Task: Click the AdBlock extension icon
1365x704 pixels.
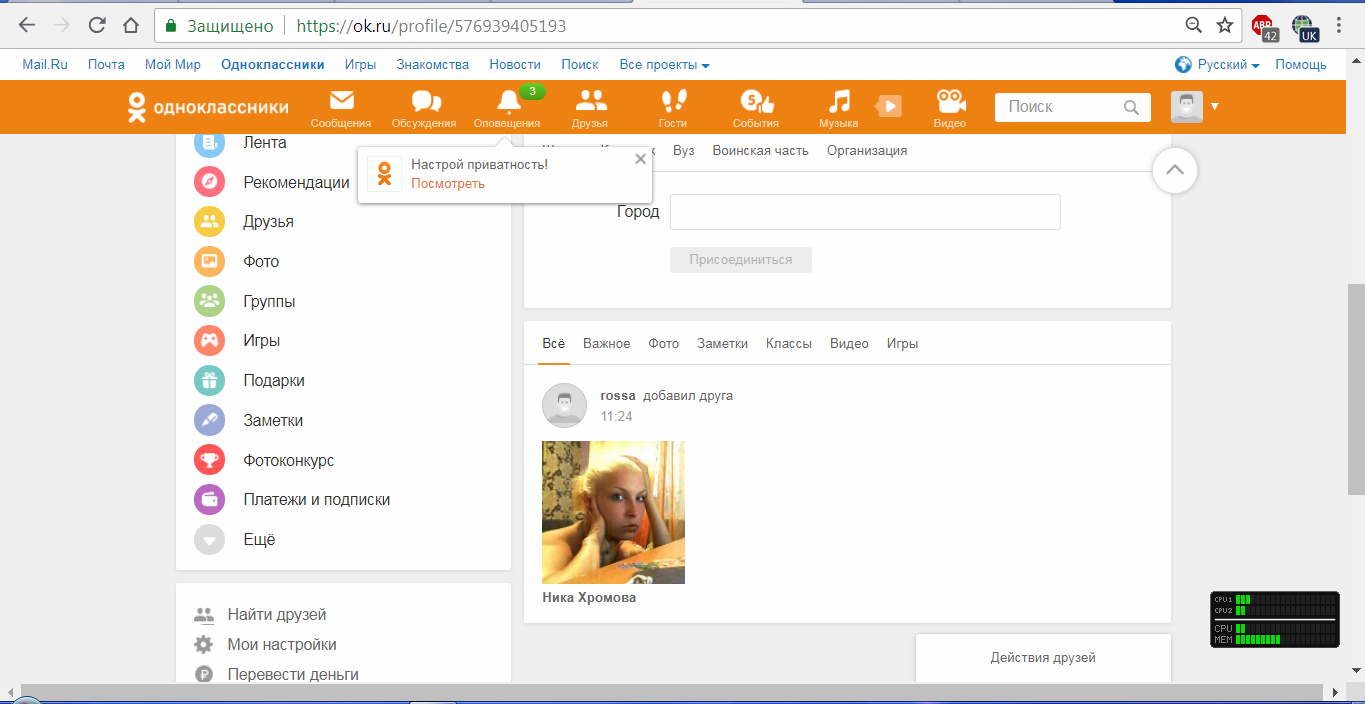Action: pos(1264,27)
